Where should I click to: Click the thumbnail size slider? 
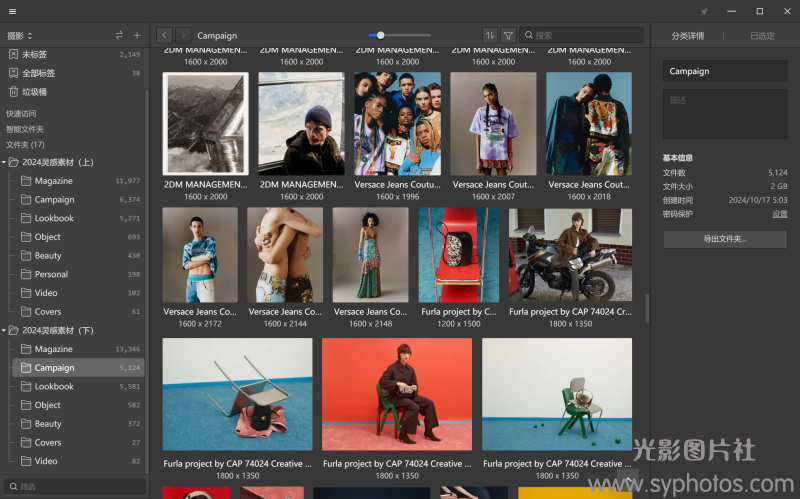[400, 35]
